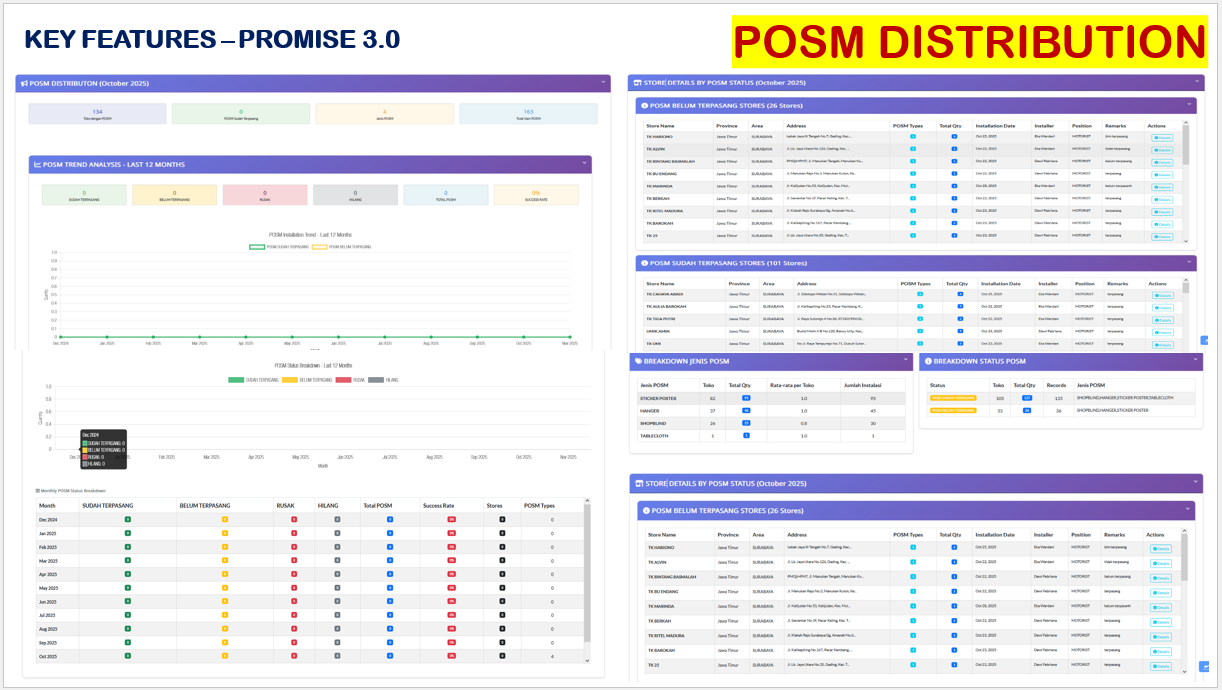Open Details for store TK AULIA BAROKAH
The image size is (1222, 690).
[1162, 308]
